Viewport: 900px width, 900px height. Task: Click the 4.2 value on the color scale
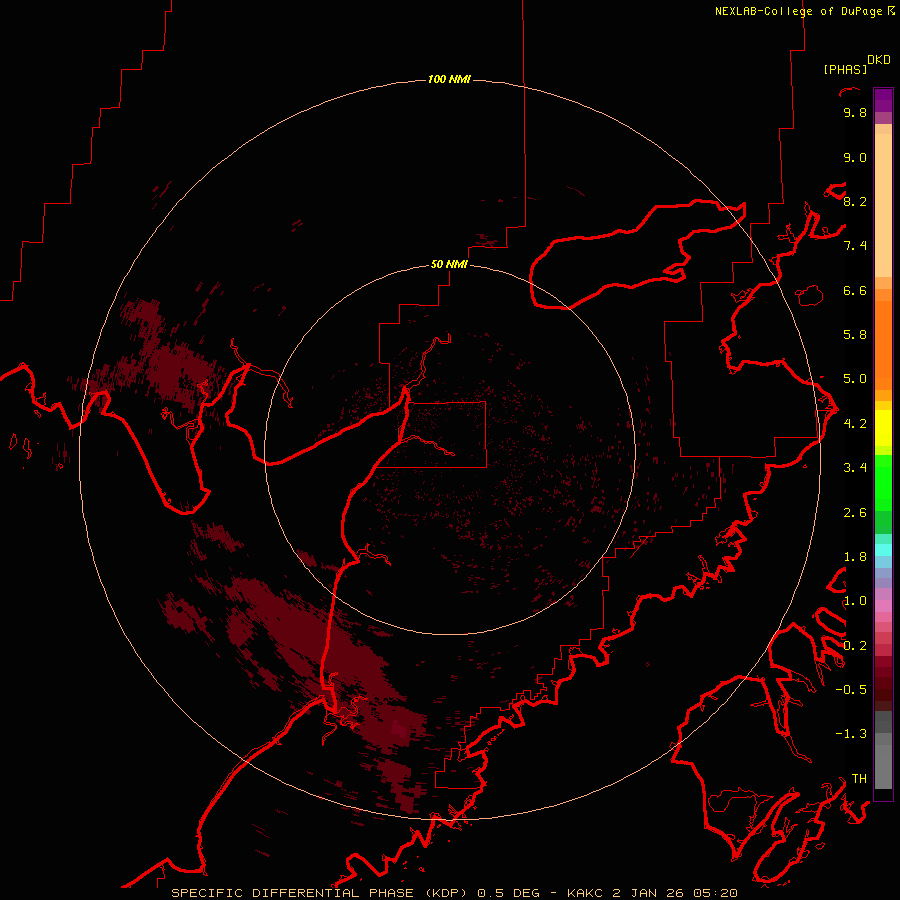tap(855, 424)
